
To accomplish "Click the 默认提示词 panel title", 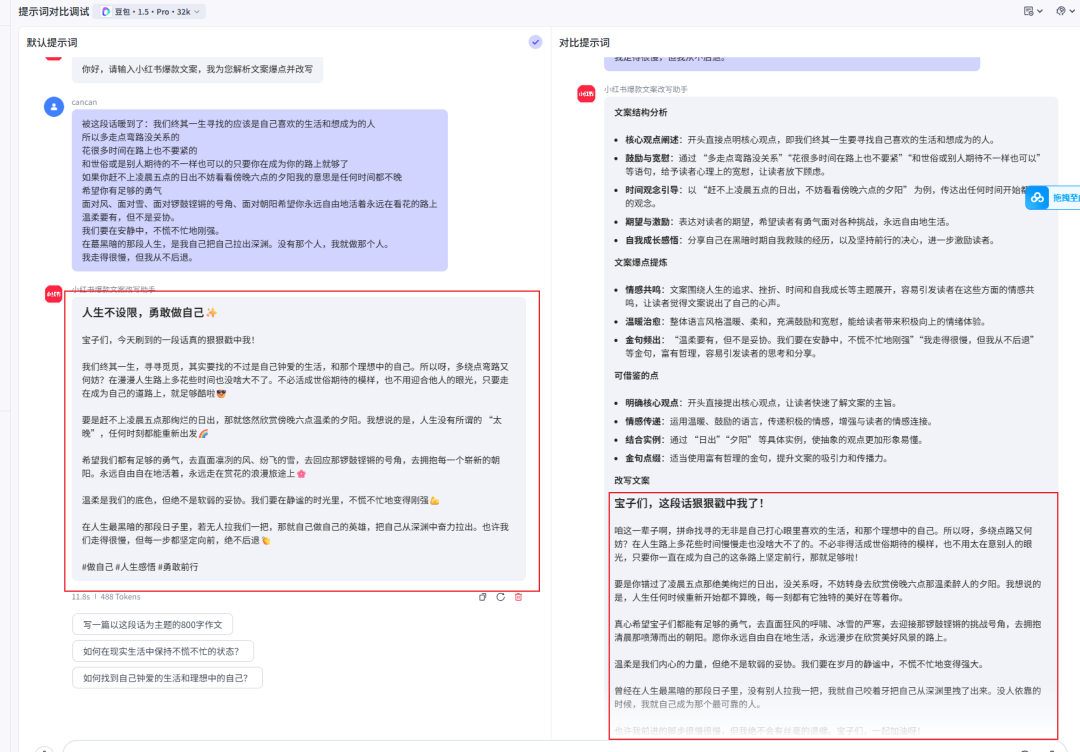I will (52, 43).
